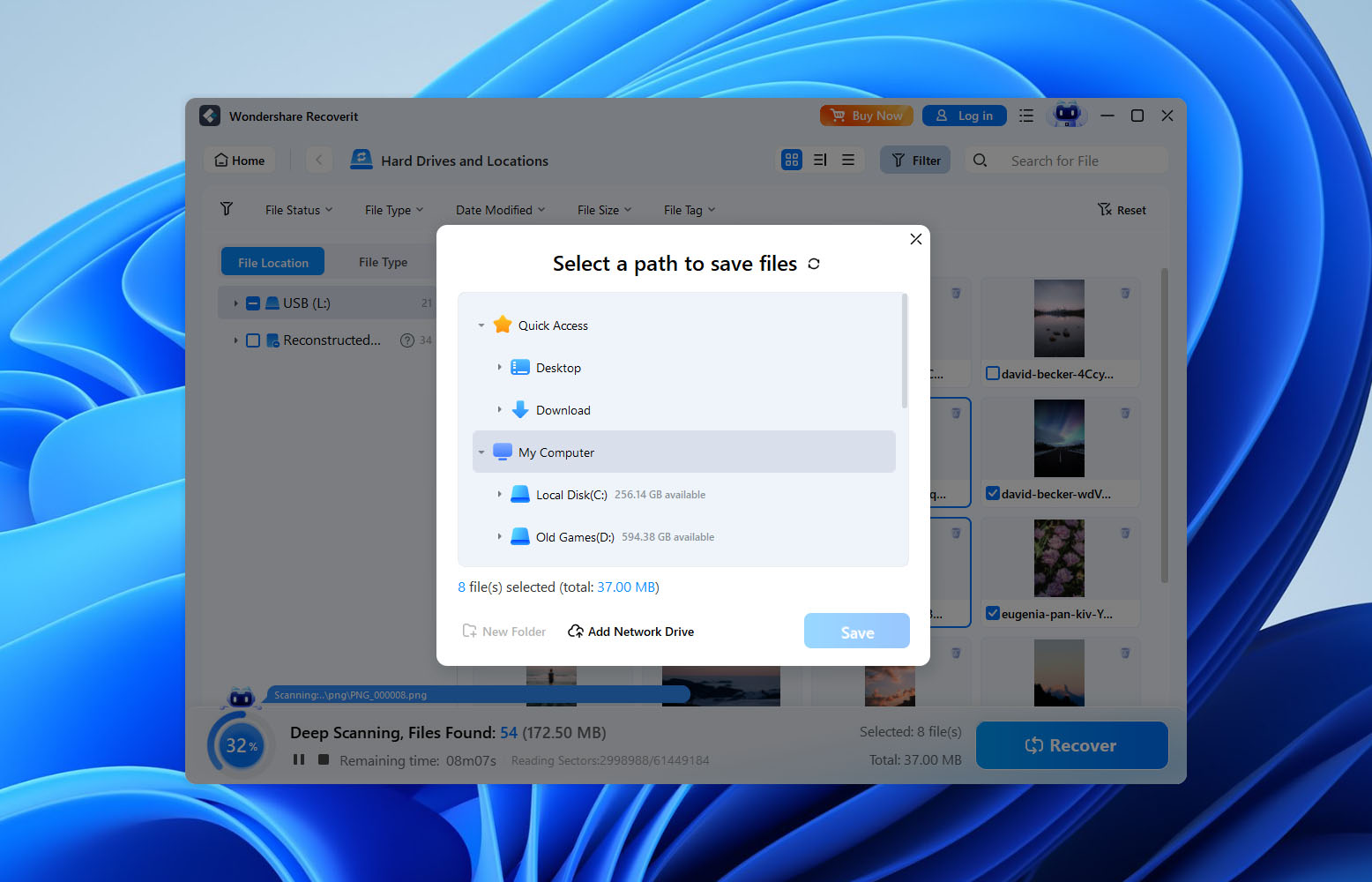
Task: Expand the USB (L:) tree node
Action: (x=235, y=303)
